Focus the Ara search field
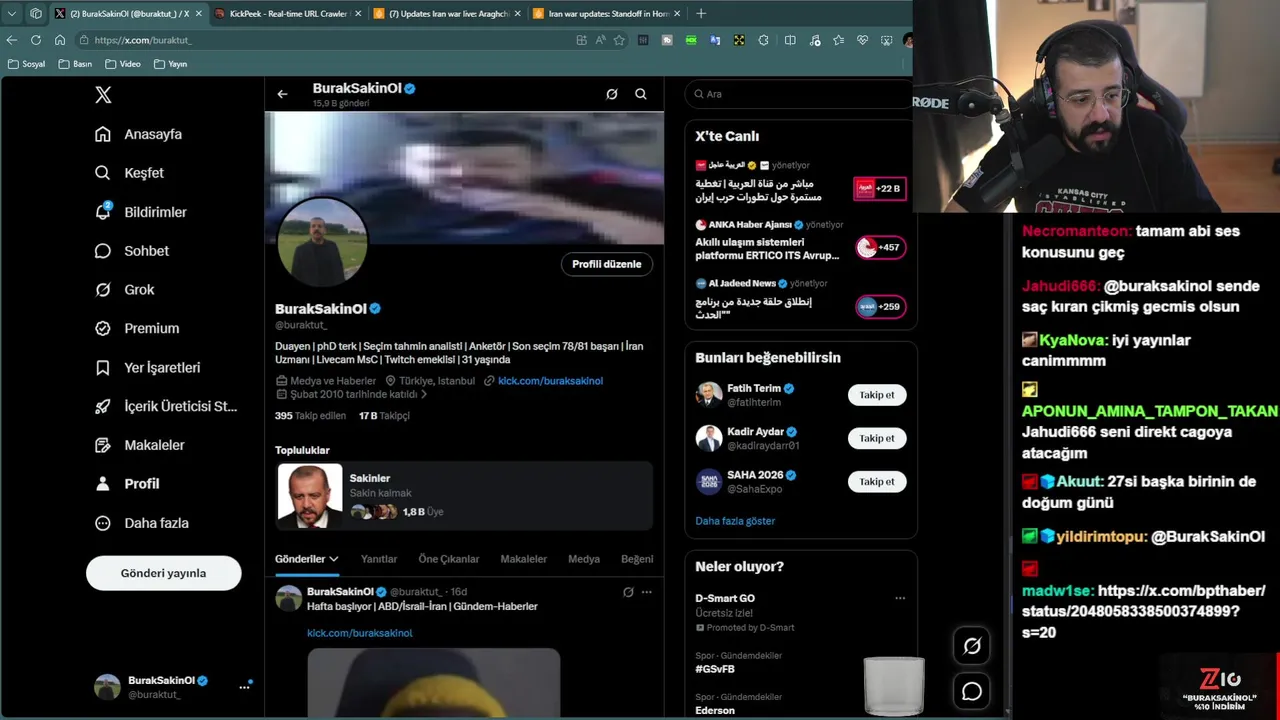This screenshot has width=1280, height=720. pos(800,94)
